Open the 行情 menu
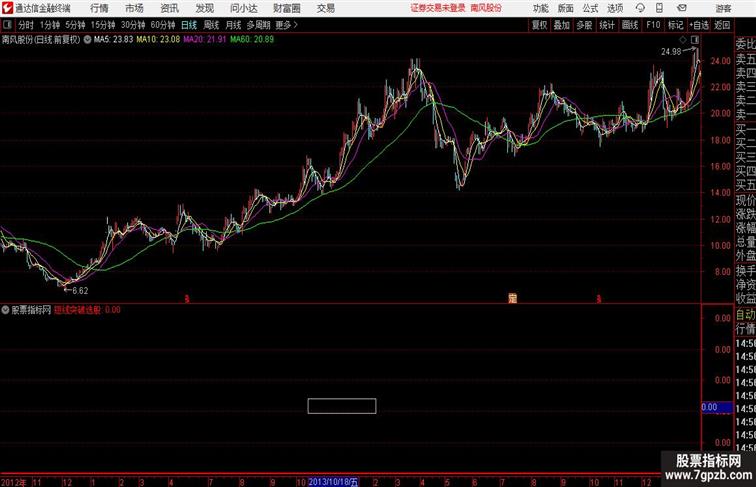 tap(99, 8)
